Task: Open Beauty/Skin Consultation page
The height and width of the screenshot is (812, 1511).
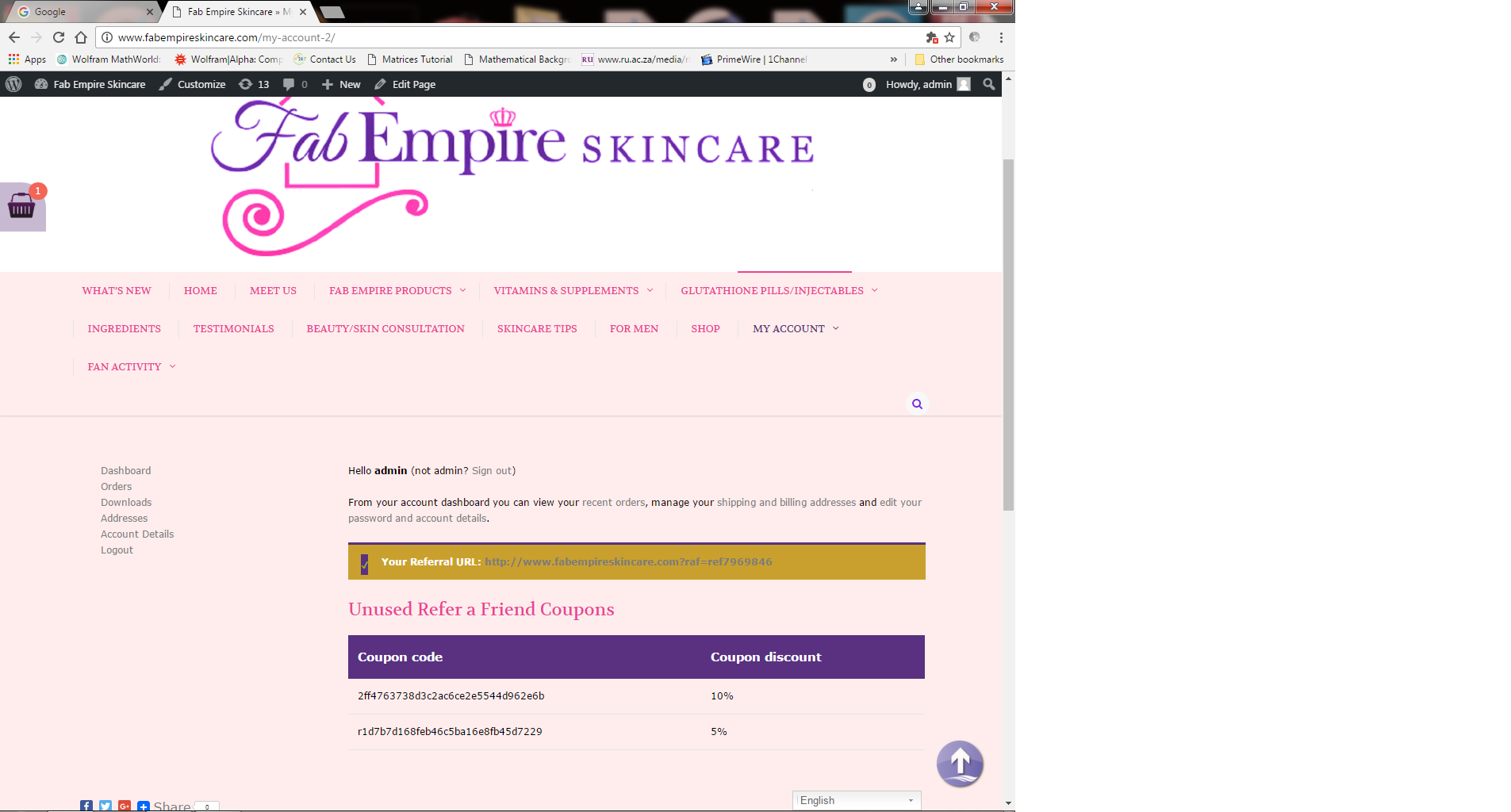Action: point(385,328)
